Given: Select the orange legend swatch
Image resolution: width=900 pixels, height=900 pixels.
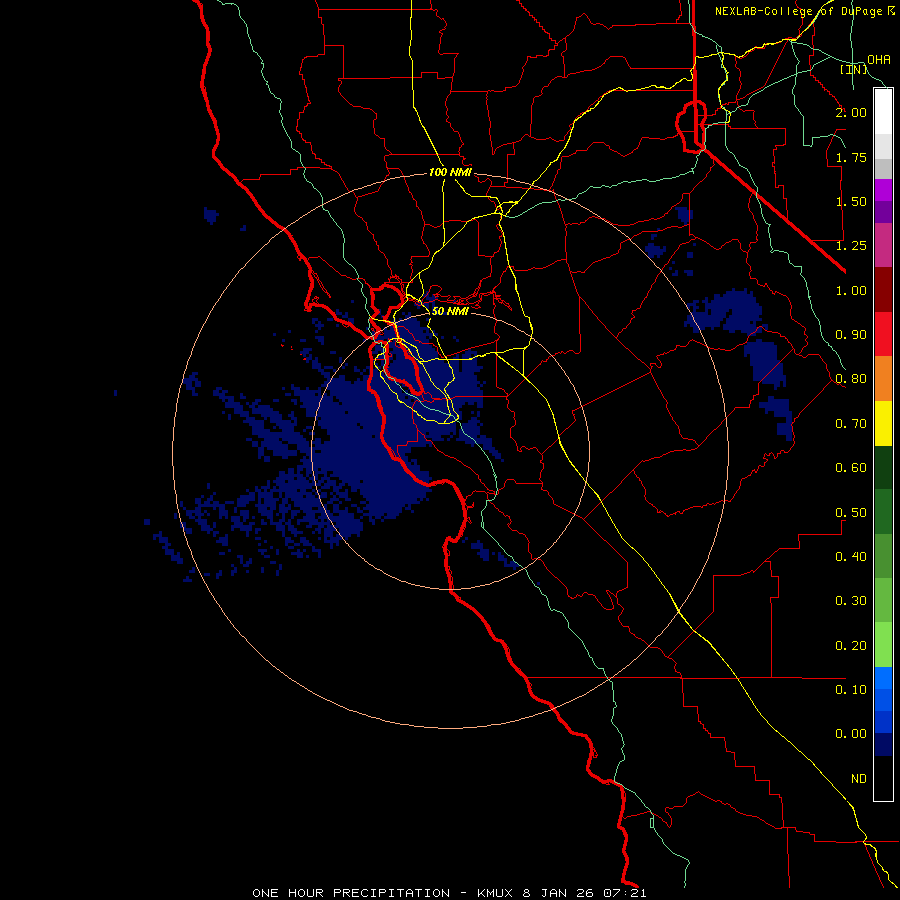Looking at the screenshot, I should 883,379.
